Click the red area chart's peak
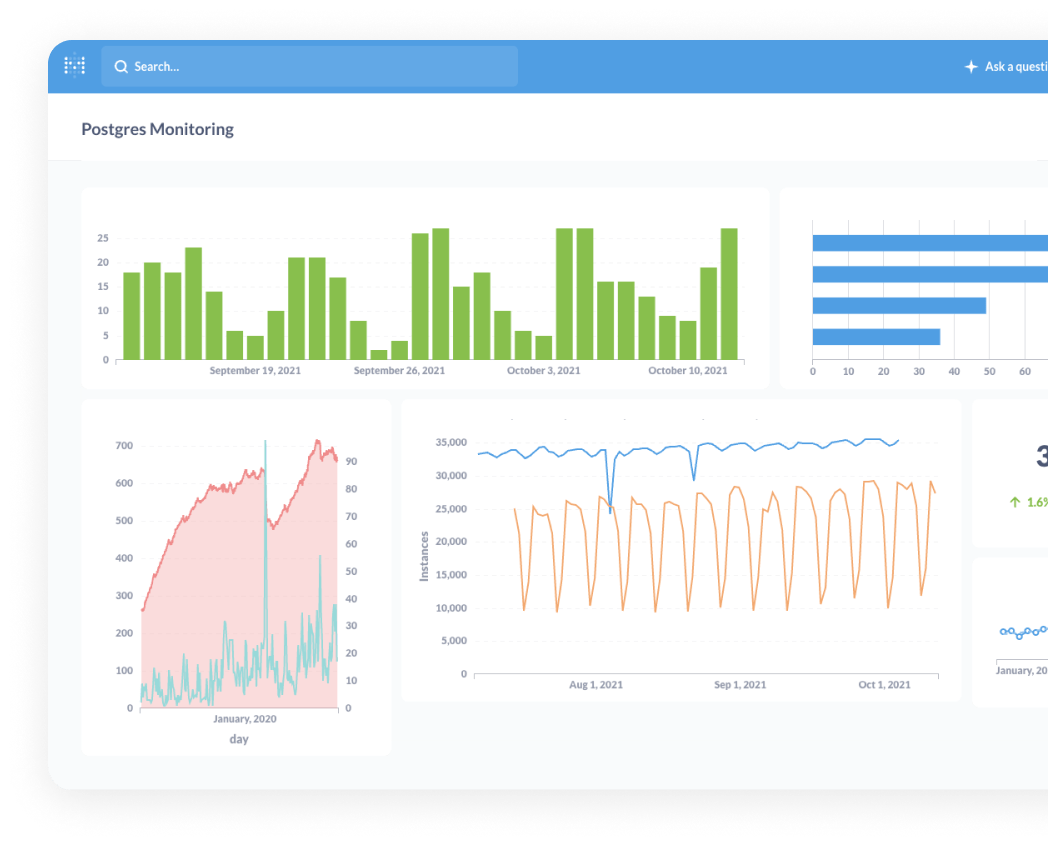 [317, 442]
